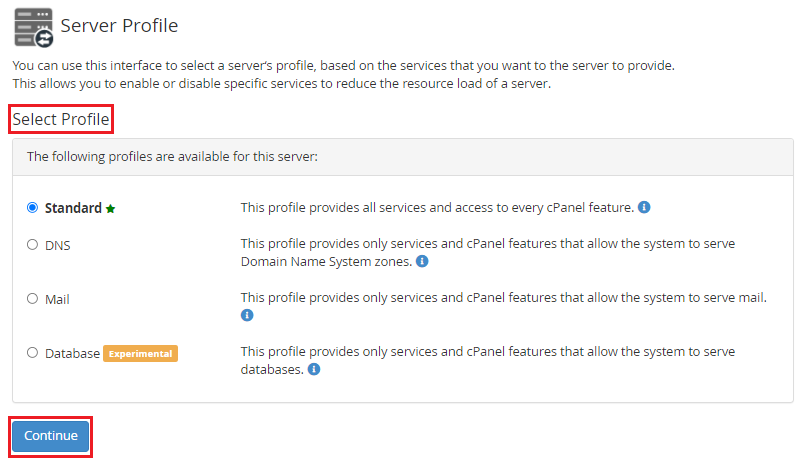Choose the Database profile radio button
The height and width of the screenshot is (469, 804).
tap(33, 352)
